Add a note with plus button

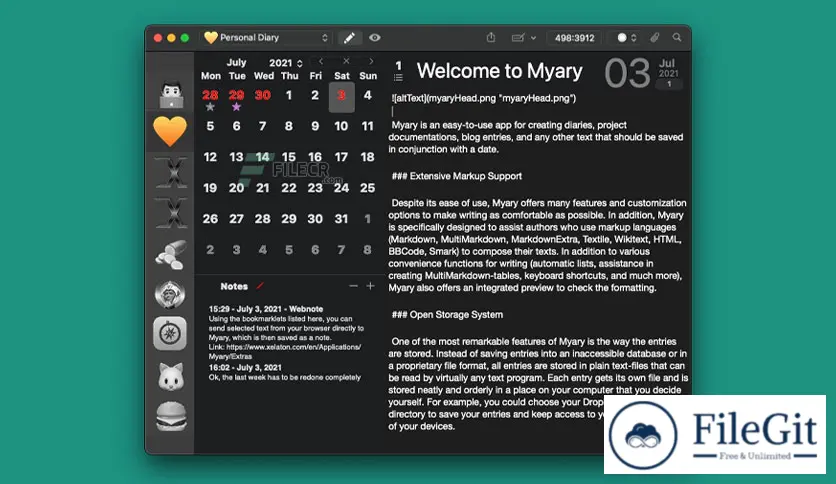[371, 286]
